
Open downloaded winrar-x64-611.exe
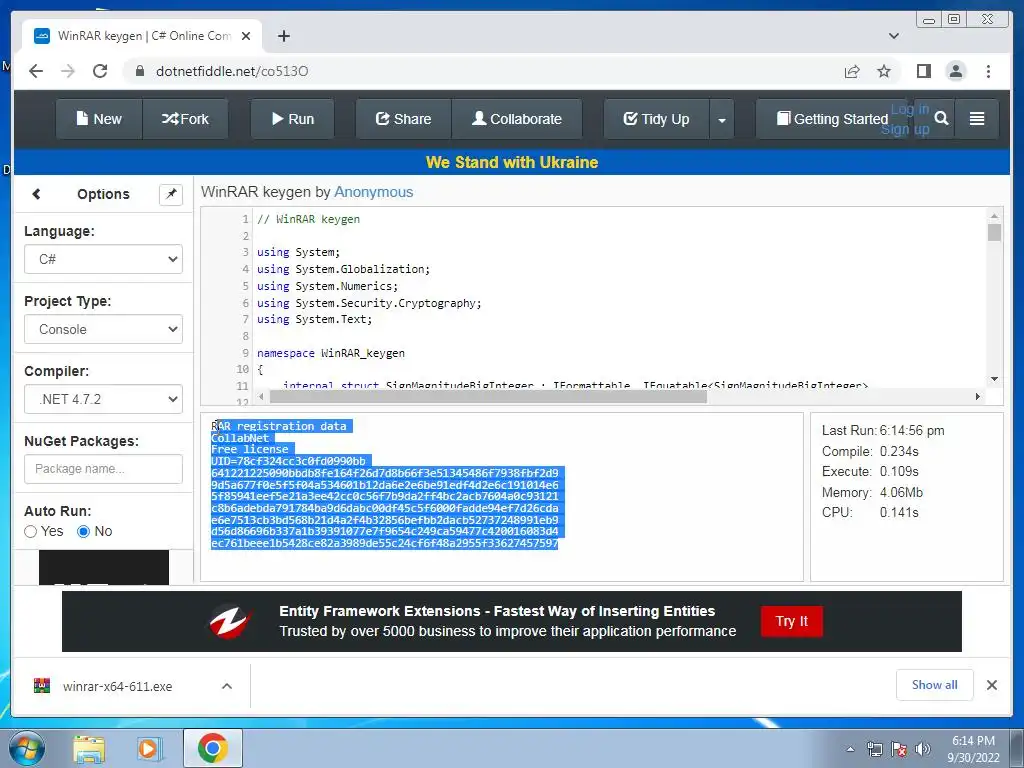118,686
